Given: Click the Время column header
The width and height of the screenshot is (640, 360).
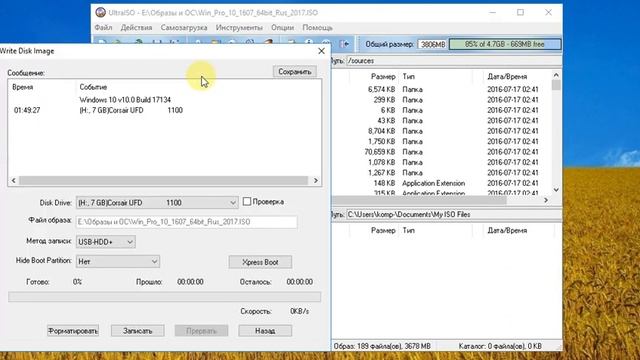Looking at the screenshot, I should pyautogui.click(x=23, y=87).
